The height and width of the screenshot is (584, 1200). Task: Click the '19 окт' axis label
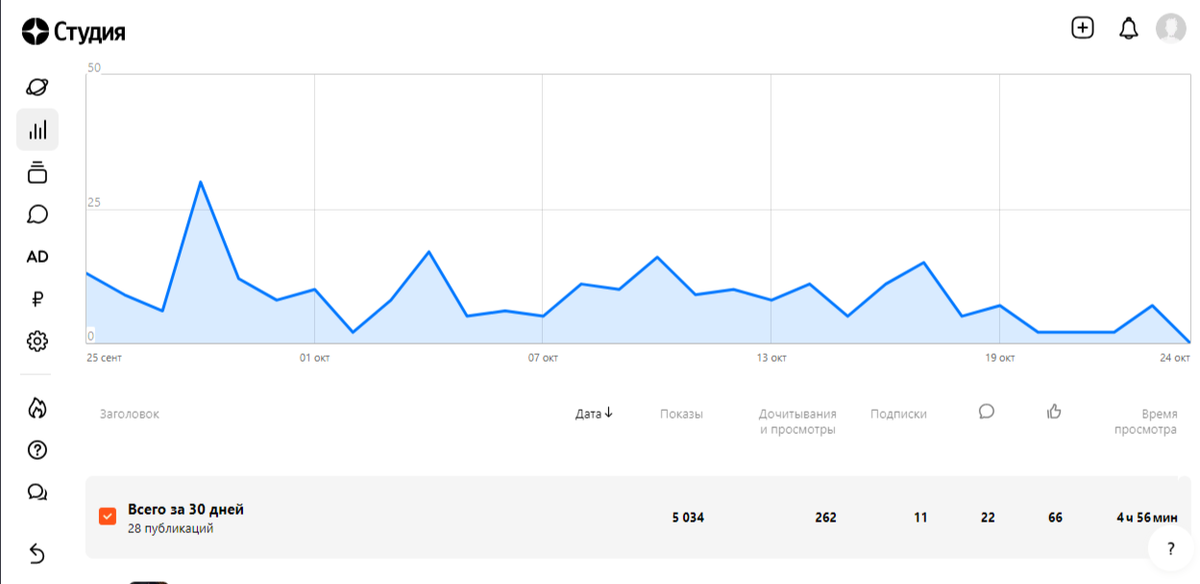pos(1000,357)
